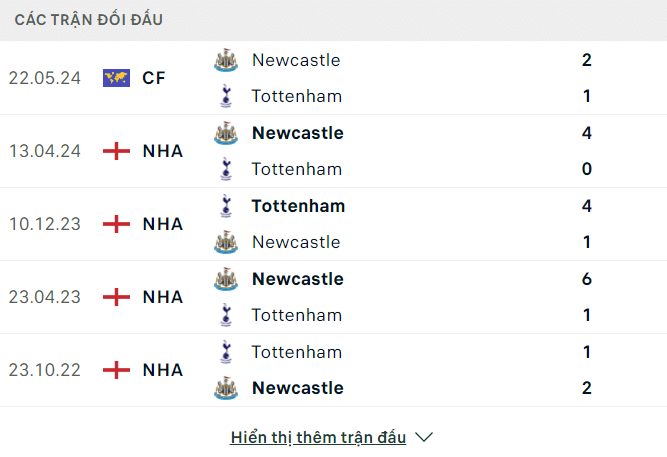Click Newcastle crest in 22.05.24 match

click(226, 60)
